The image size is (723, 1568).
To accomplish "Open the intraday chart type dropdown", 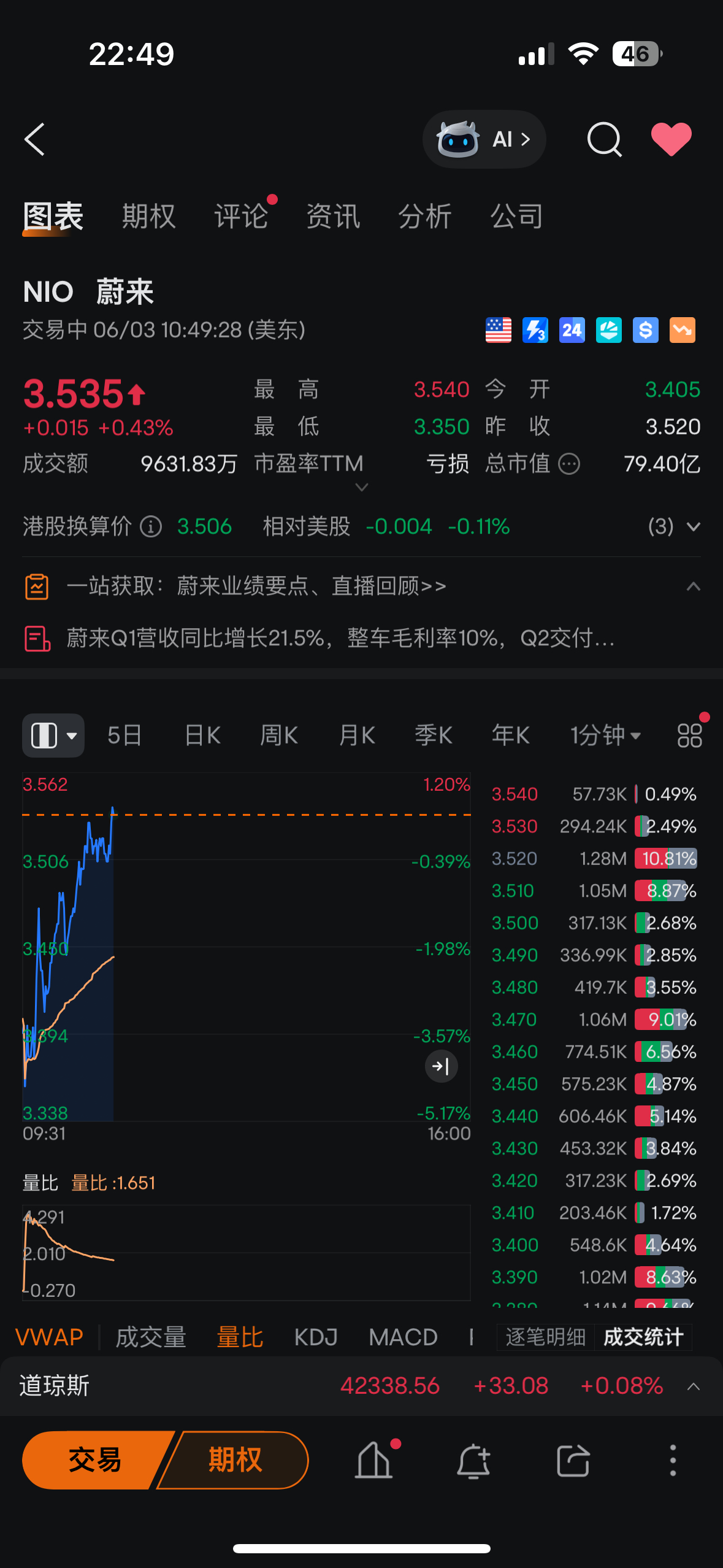I will click(53, 735).
